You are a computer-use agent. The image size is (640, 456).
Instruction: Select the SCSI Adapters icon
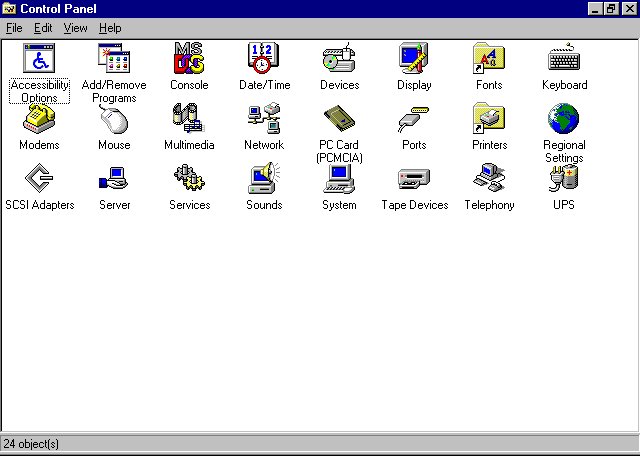coord(39,179)
